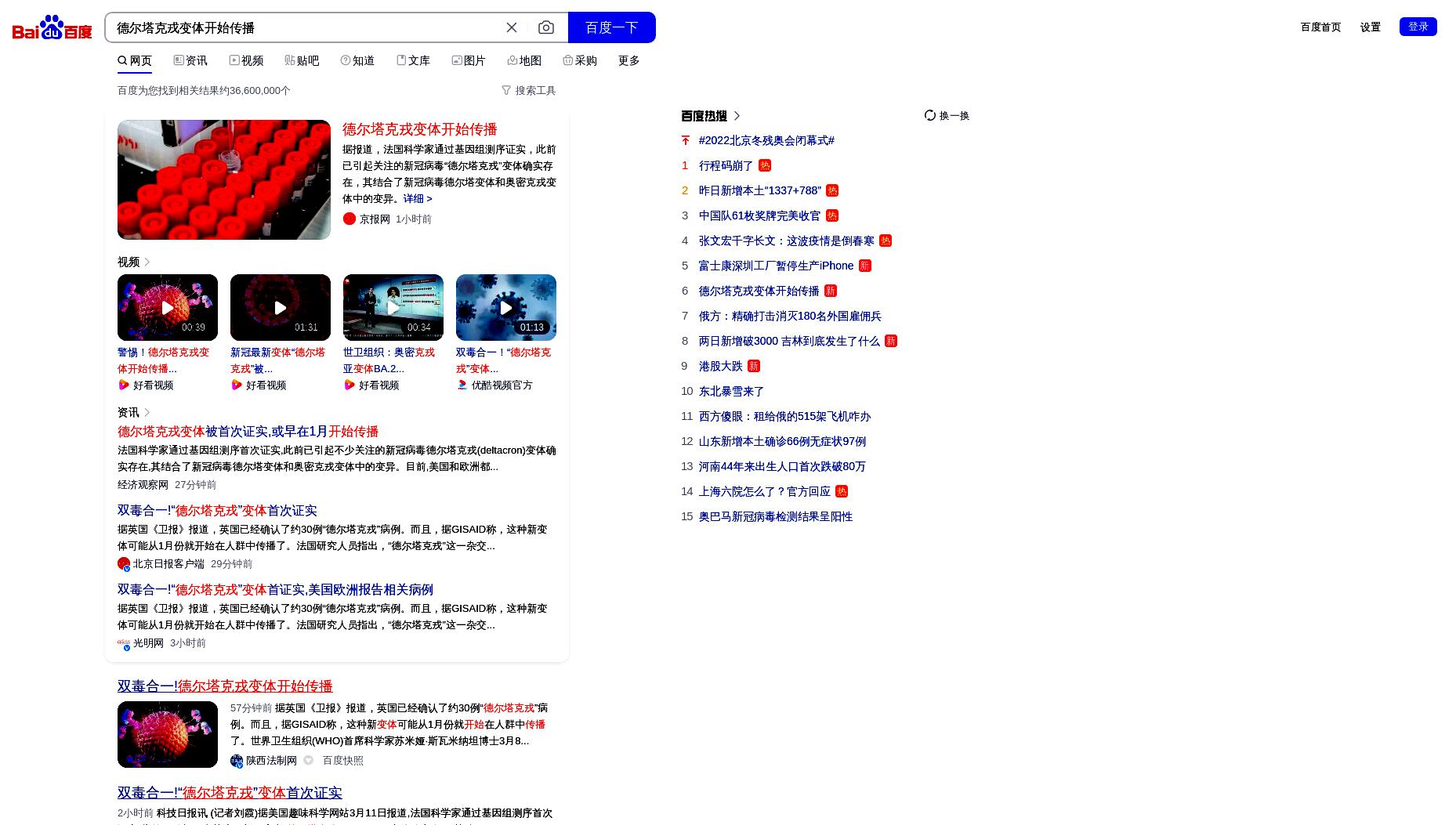Open hot search 港股大跌

[x=720, y=367]
